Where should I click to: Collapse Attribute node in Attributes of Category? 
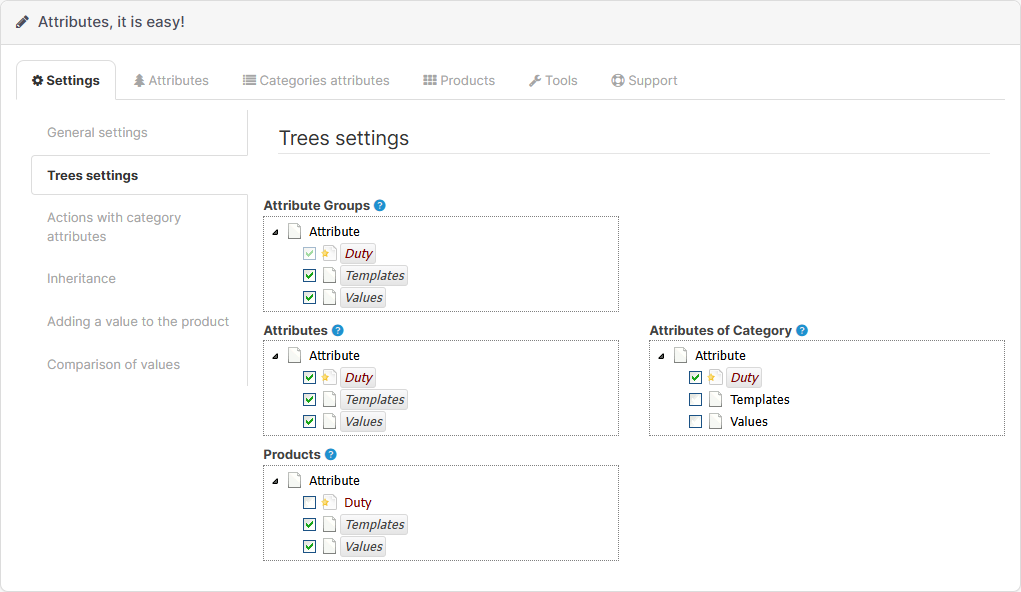(x=661, y=356)
